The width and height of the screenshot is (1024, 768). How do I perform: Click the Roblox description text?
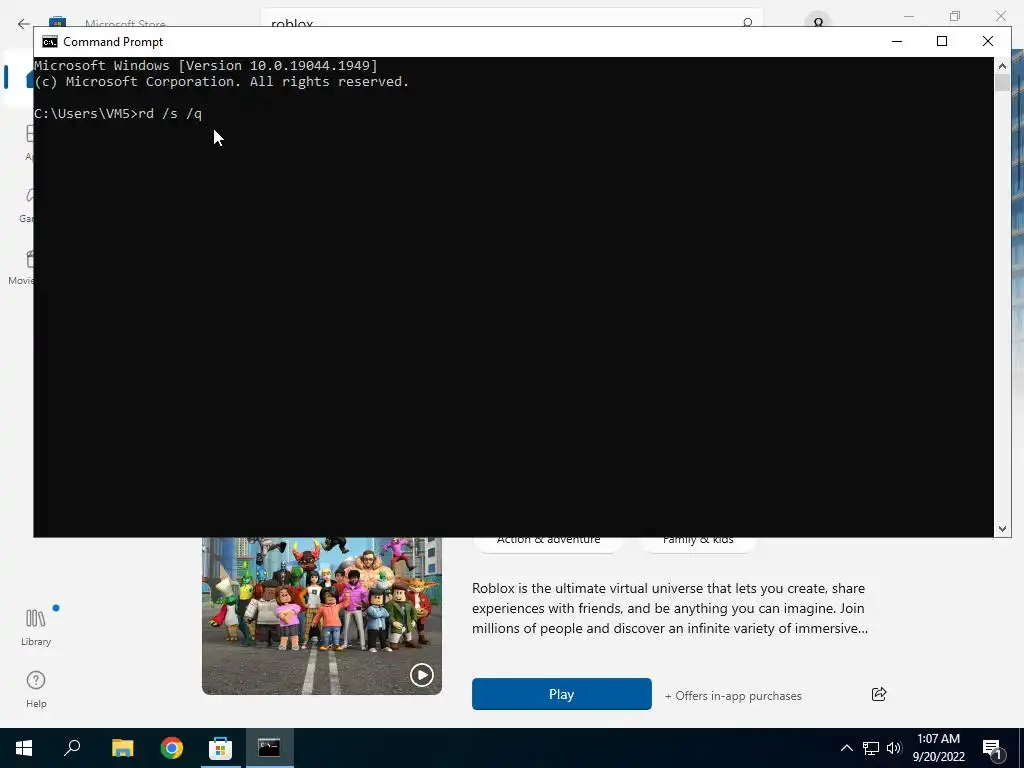point(670,608)
